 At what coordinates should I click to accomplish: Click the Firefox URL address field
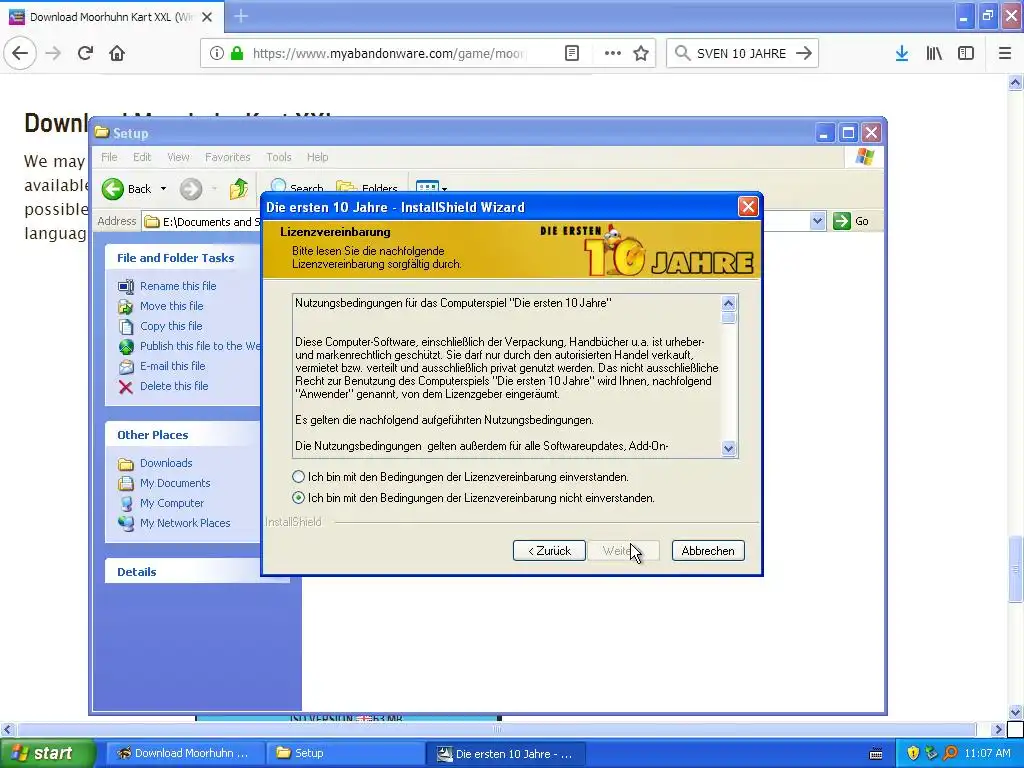click(x=388, y=54)
